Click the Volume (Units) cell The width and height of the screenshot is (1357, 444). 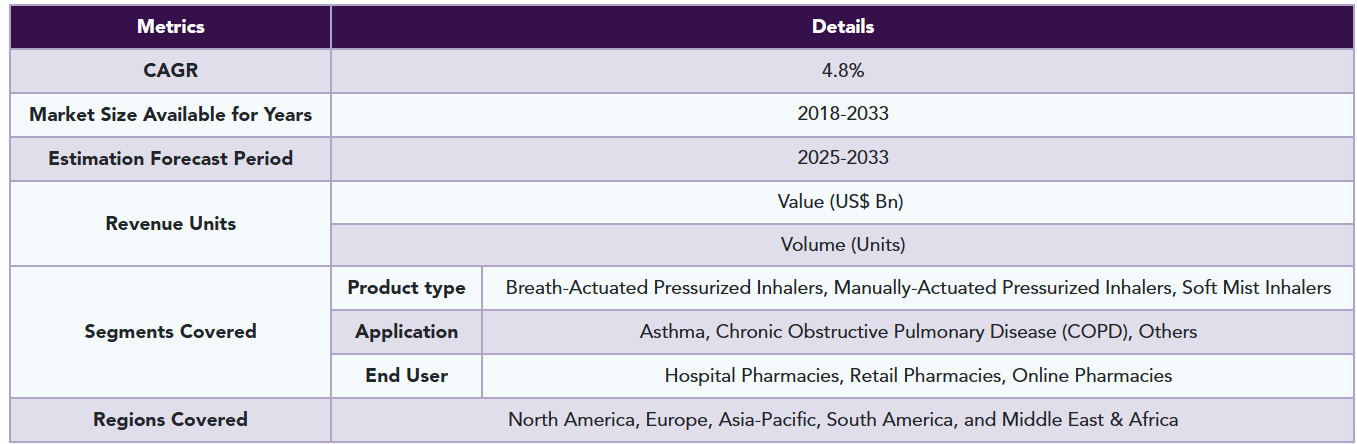click(843, 245)
